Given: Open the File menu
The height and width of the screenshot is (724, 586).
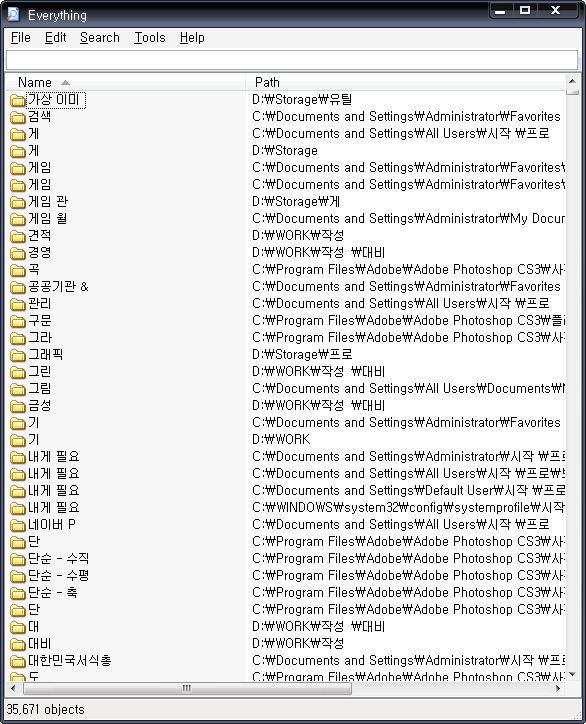Looking at the screenshot, I should pos(21,37).
